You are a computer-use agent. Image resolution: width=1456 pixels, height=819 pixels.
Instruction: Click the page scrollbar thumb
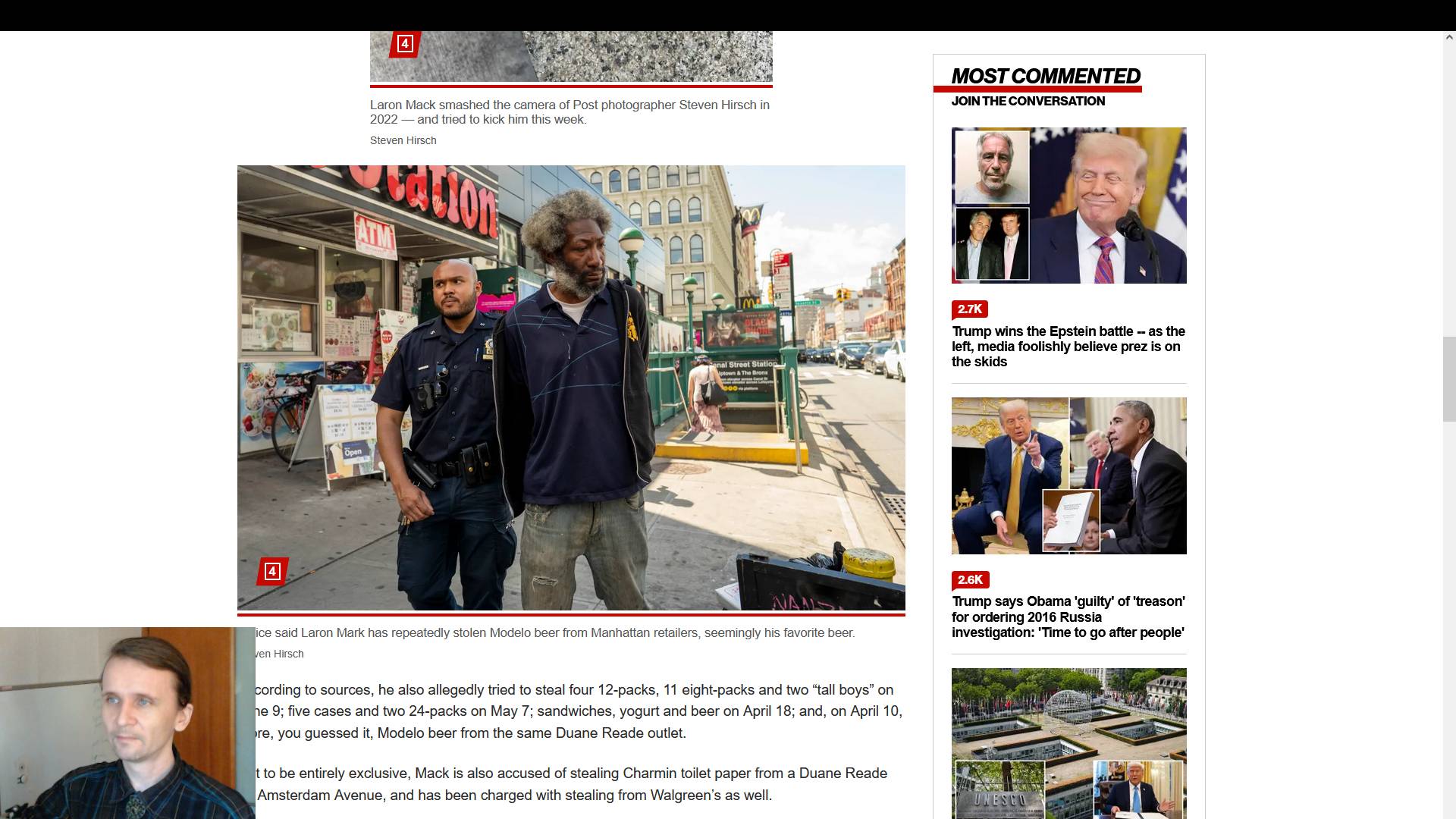pyautogui.click(x=1448, y=378)
